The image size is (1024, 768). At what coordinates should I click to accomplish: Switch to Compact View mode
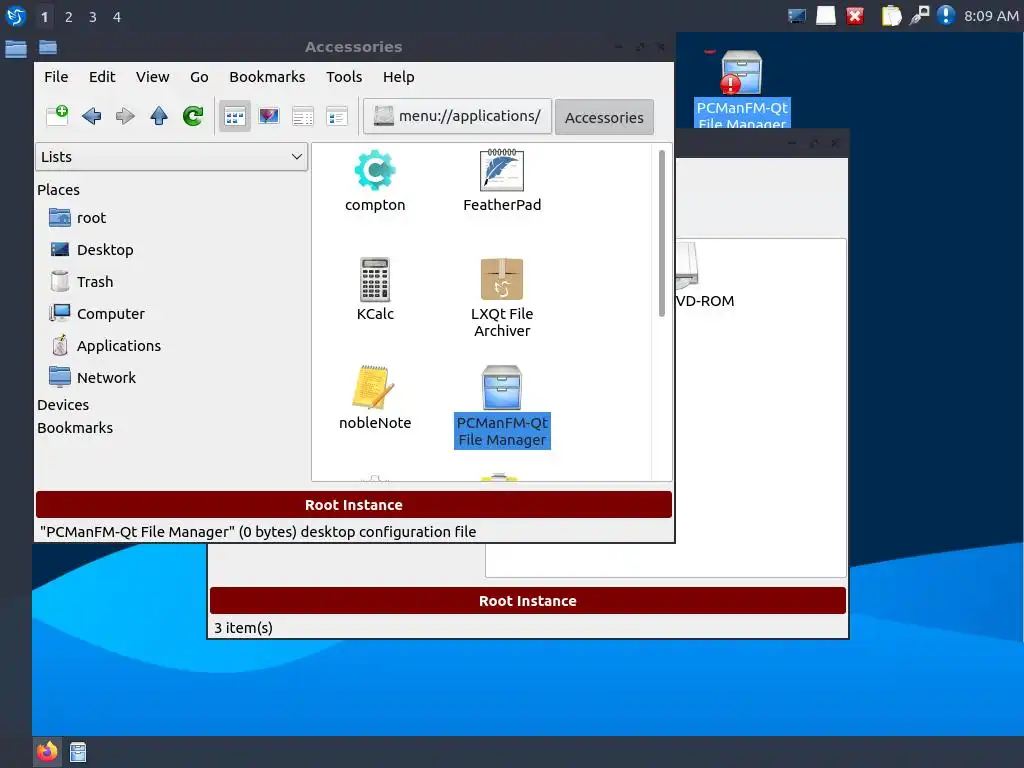click(337, 117)
